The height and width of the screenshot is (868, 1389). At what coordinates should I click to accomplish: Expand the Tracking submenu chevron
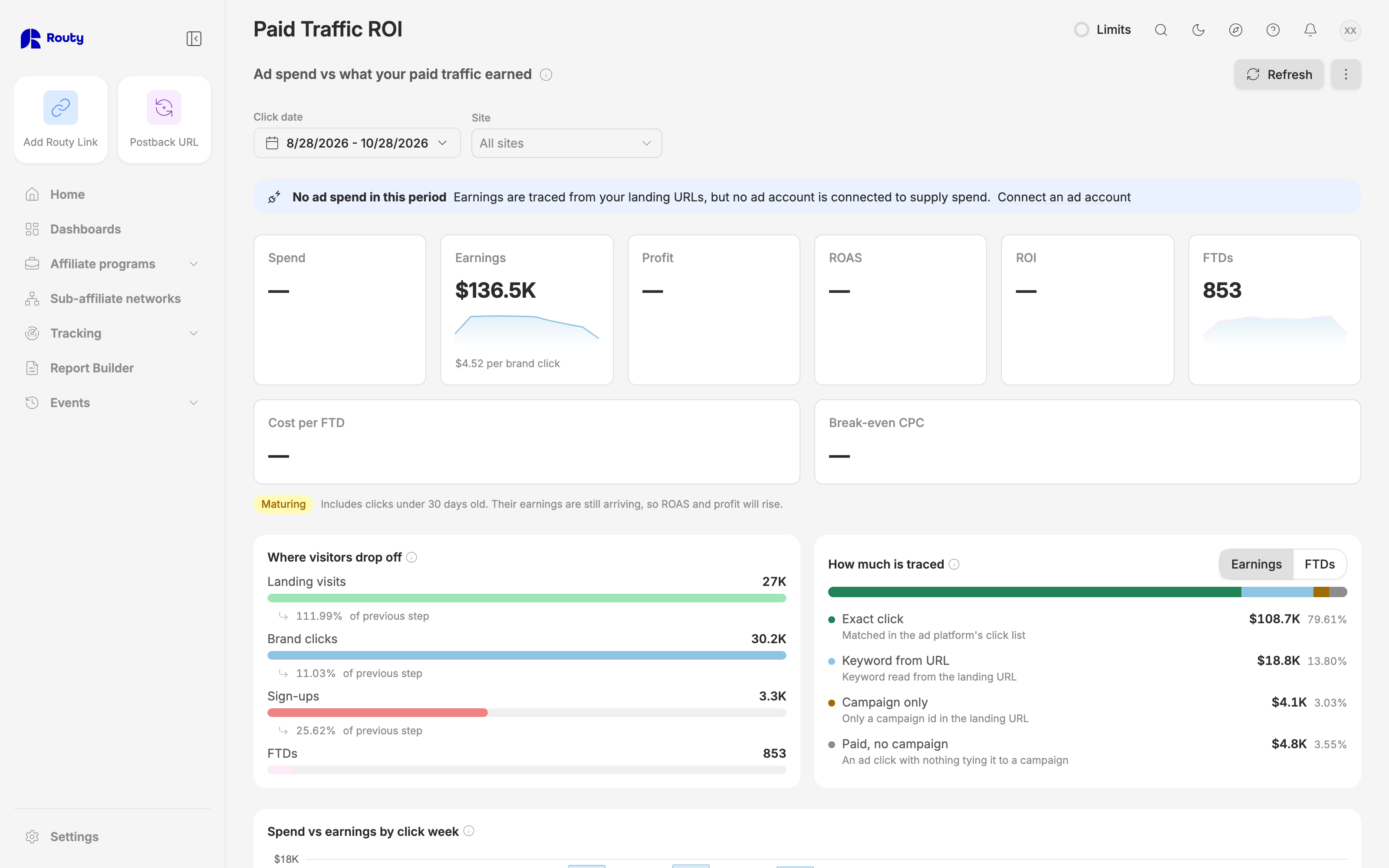194,334
